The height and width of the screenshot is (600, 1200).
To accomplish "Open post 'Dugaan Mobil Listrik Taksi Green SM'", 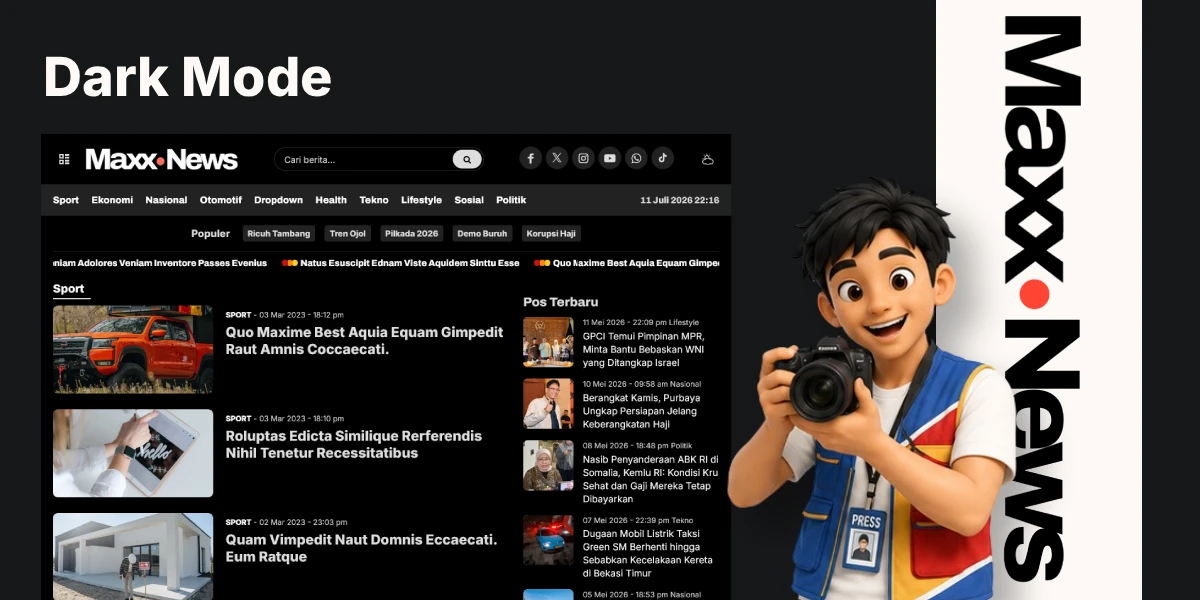I will pos(648,554).
